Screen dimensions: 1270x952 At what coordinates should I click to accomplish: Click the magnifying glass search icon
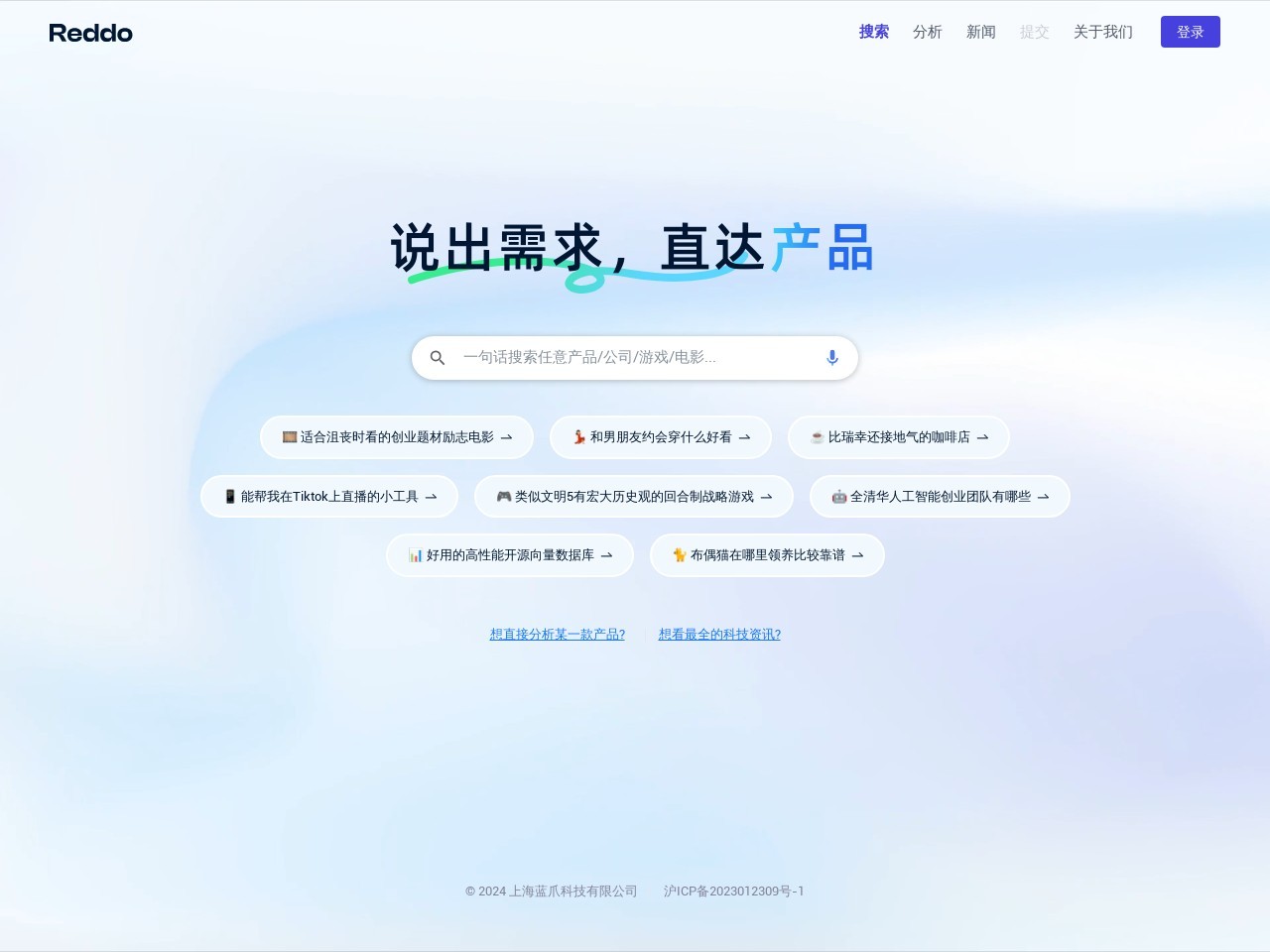[x=438, y=358]
